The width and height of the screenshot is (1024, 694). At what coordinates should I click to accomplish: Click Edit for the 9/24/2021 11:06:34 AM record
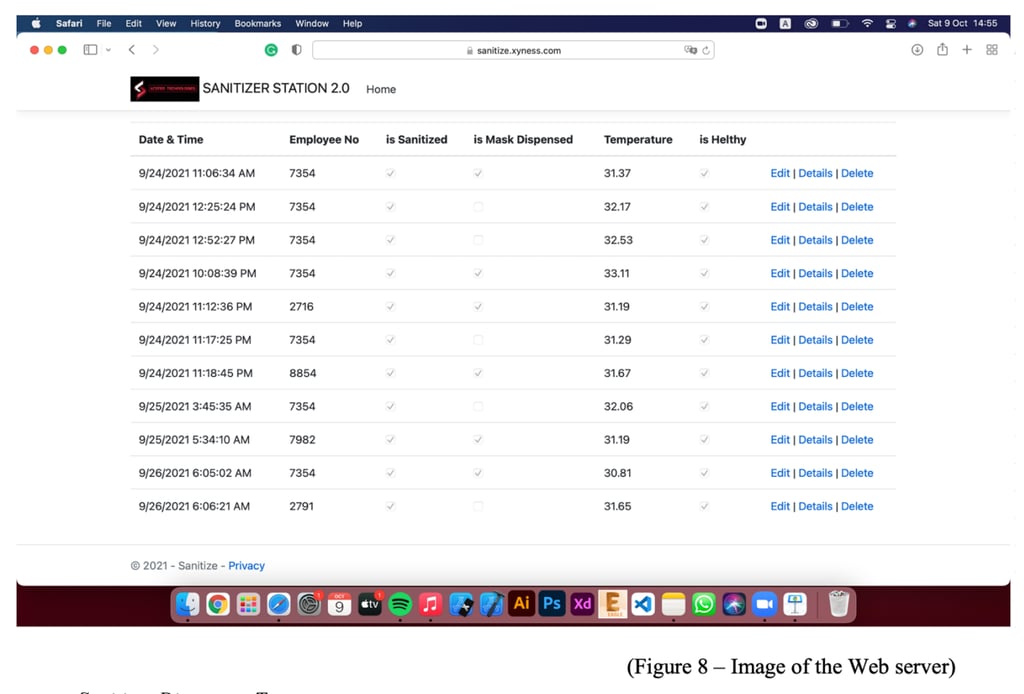(780, 173)
